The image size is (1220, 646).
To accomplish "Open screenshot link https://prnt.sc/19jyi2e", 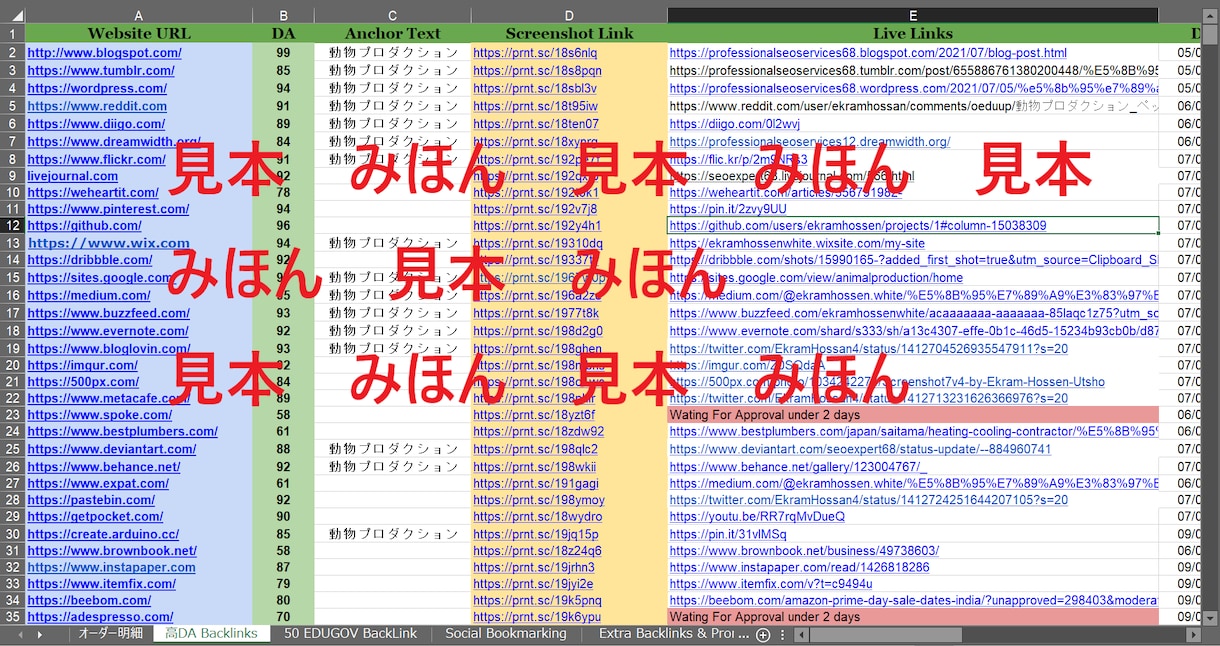I will pyautogui.click(x=533, y=584).
